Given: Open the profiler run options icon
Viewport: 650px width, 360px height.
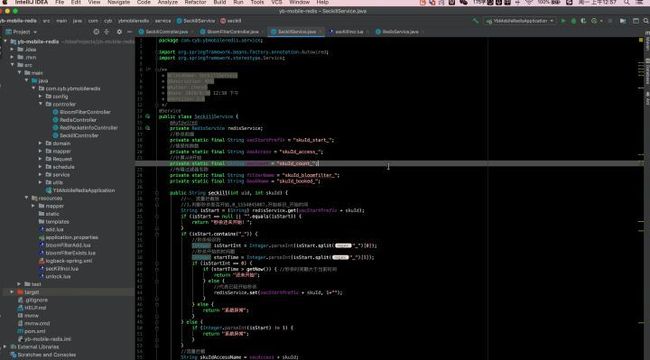Looking at the screenshot, I should coord(595,21).
